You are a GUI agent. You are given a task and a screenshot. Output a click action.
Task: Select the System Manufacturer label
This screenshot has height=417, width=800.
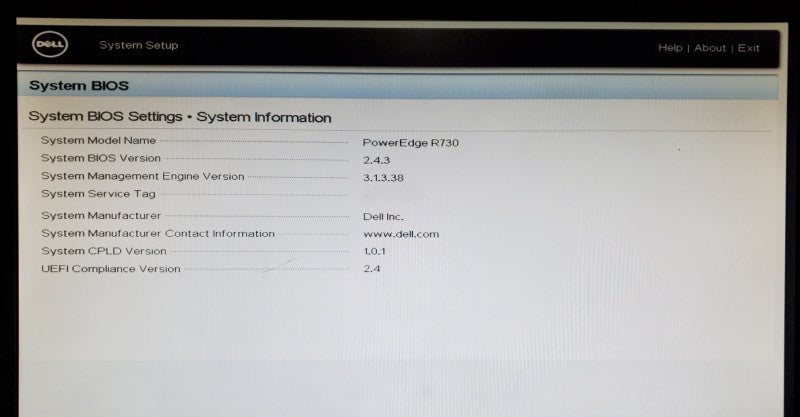tap(101, 215)
